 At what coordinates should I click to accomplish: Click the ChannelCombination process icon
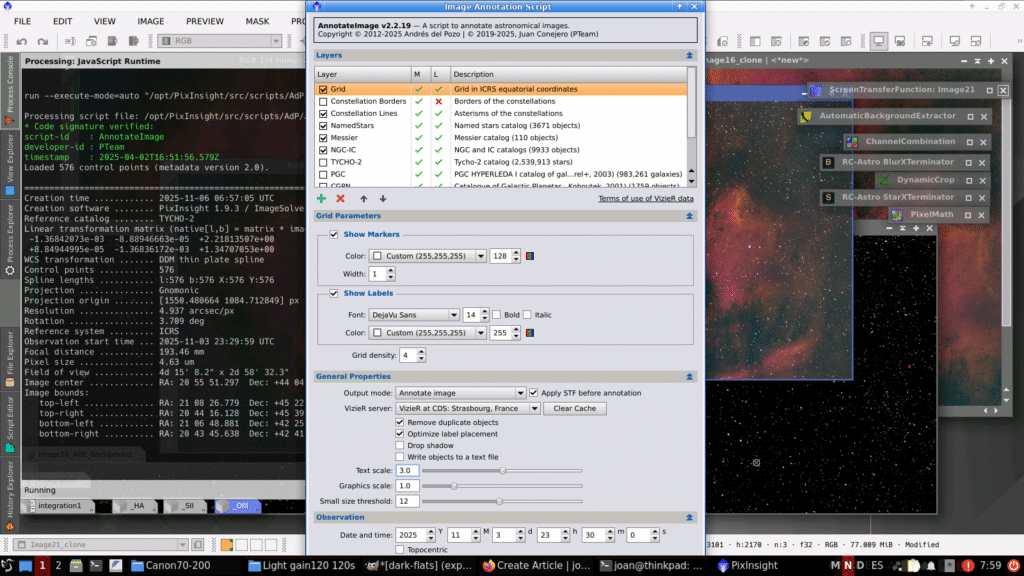pos(850,142)
